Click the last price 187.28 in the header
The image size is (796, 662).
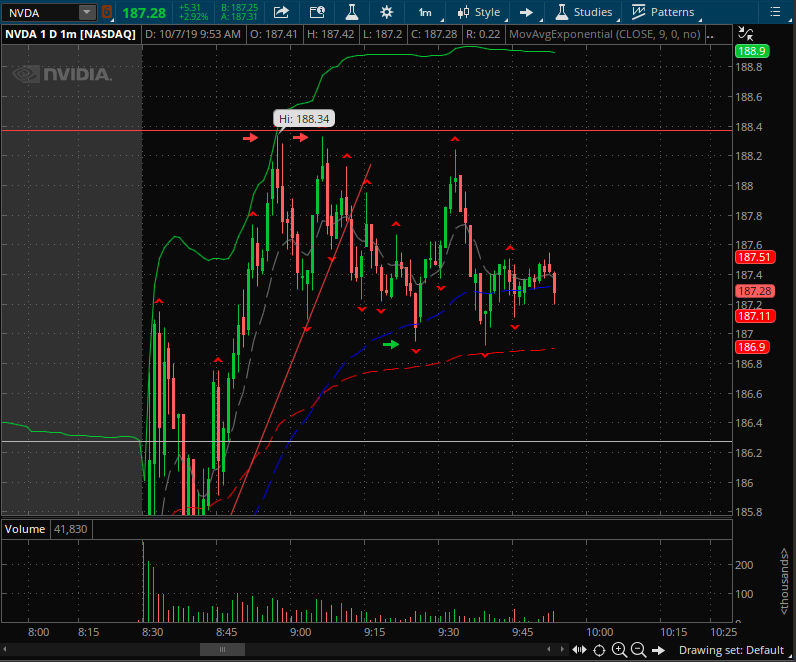(x=144, y=13)
